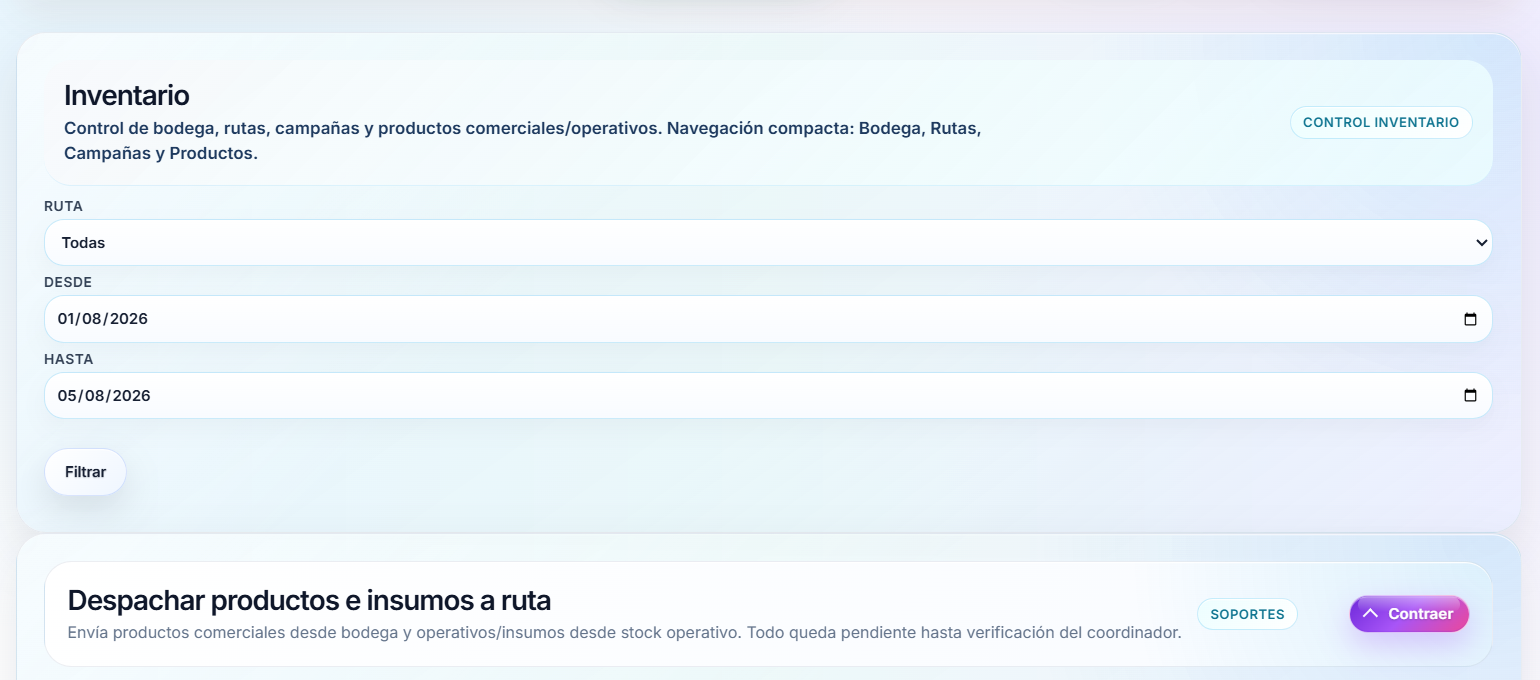Click the Soportes badge
This screenshot has width=1540, height=680.
(x=1247, y=614)
